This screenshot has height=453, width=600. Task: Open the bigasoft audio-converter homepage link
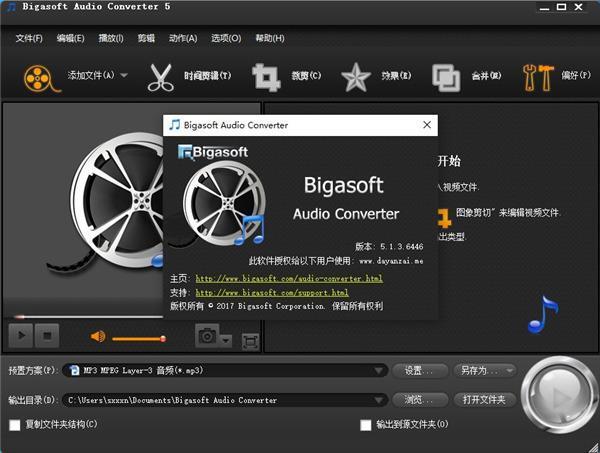click(289, 279)
